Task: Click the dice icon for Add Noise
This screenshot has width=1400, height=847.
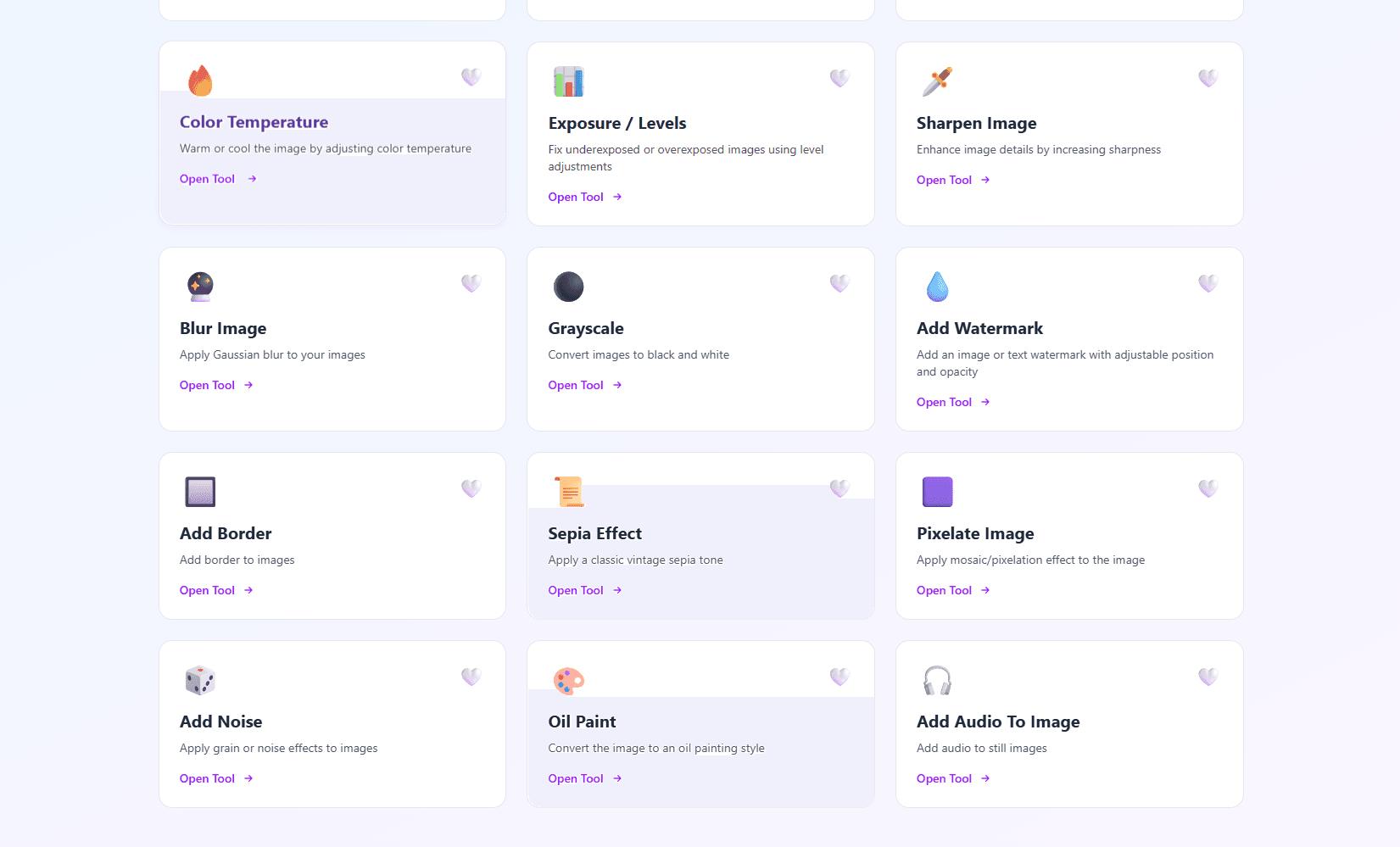Action: (x=200, y=680)
